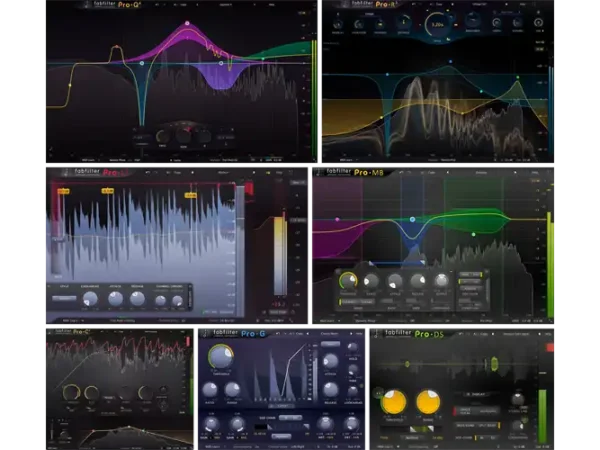Click the Pro-MB Attack knob
600x450 pixels.
pyautogui.click(x=395, y=281)
